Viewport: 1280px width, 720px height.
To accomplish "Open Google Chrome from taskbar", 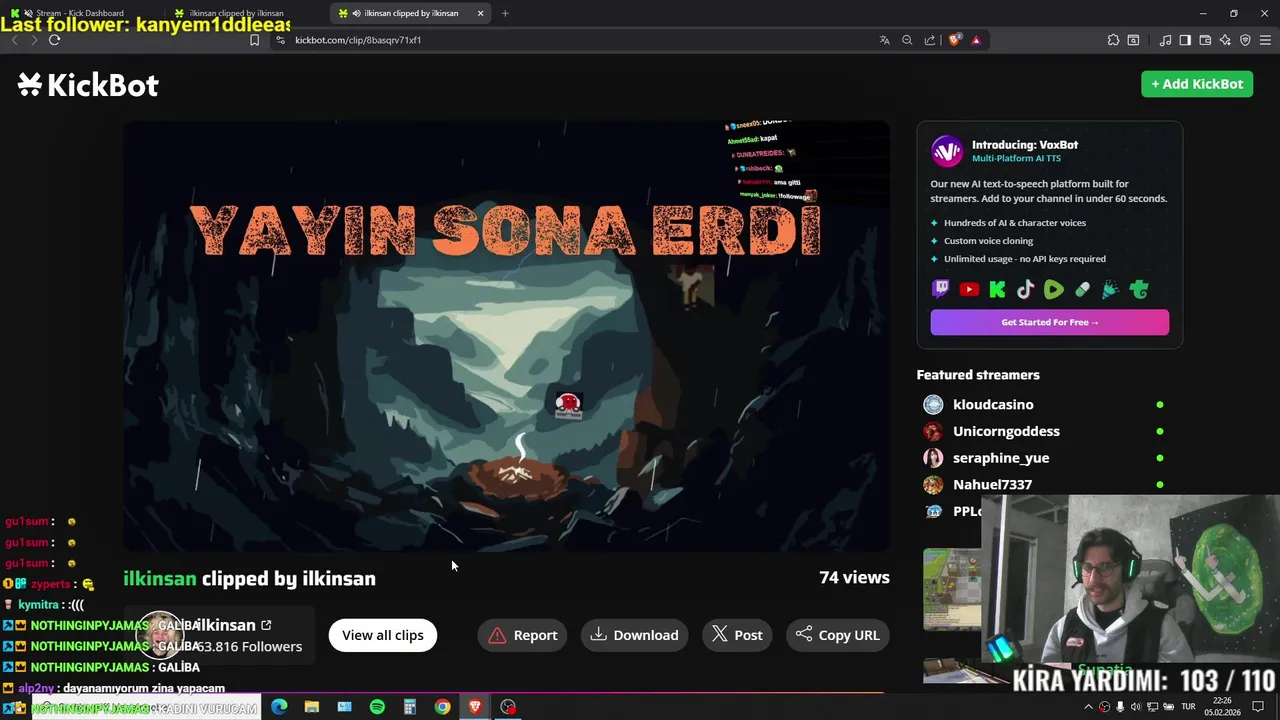I will [x=442, y=707].
